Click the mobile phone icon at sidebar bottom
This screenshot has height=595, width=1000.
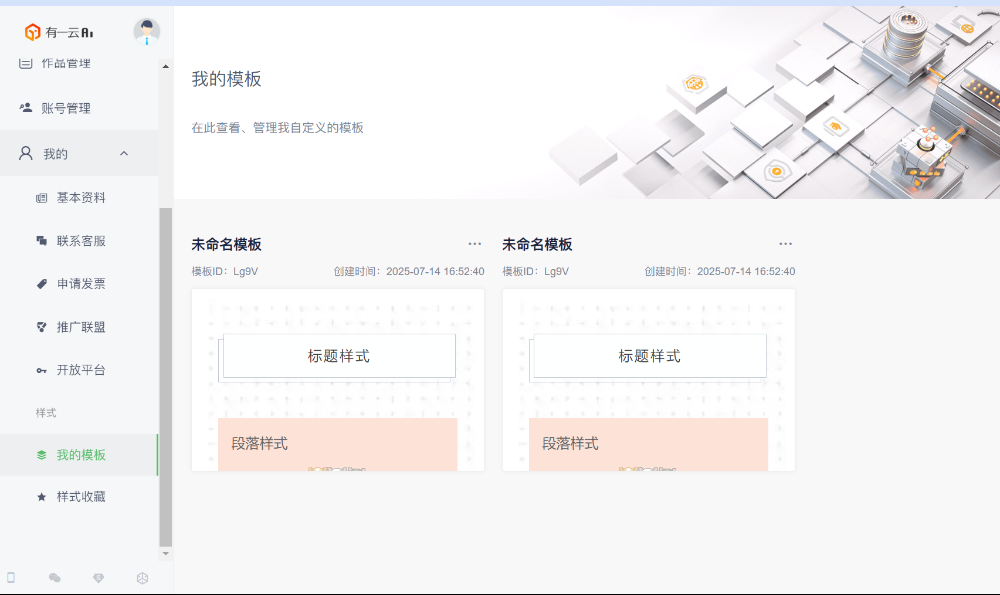11,578
